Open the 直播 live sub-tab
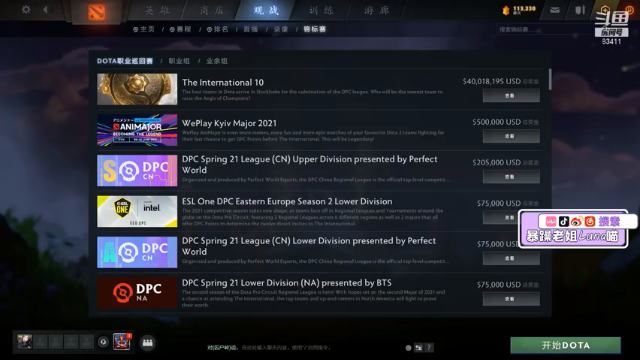640x360 pixels. tap(251, 29)
